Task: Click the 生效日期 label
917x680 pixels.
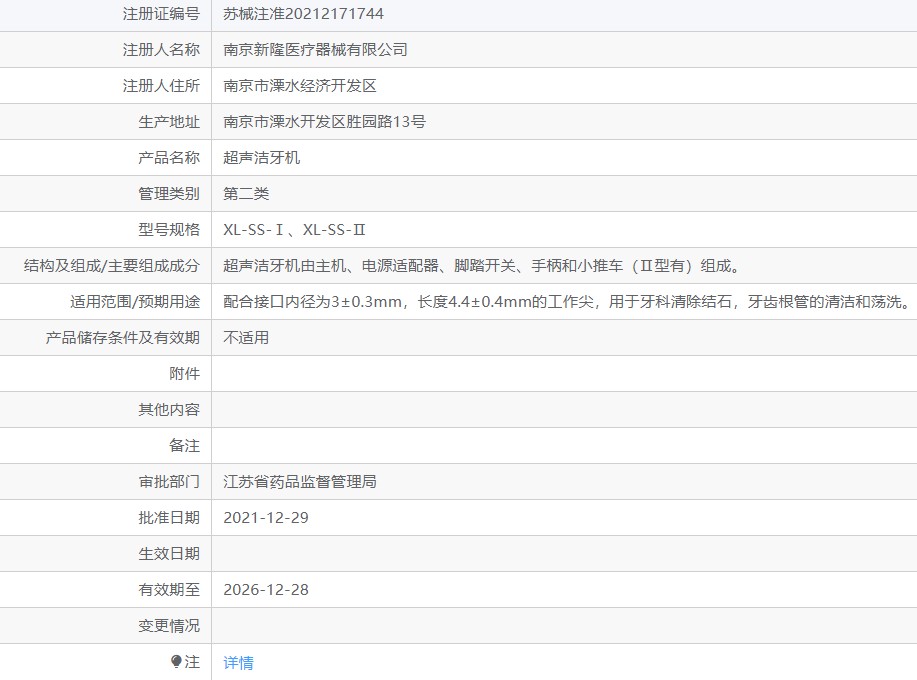Action: pyautogui.click(x=169, y=554)
